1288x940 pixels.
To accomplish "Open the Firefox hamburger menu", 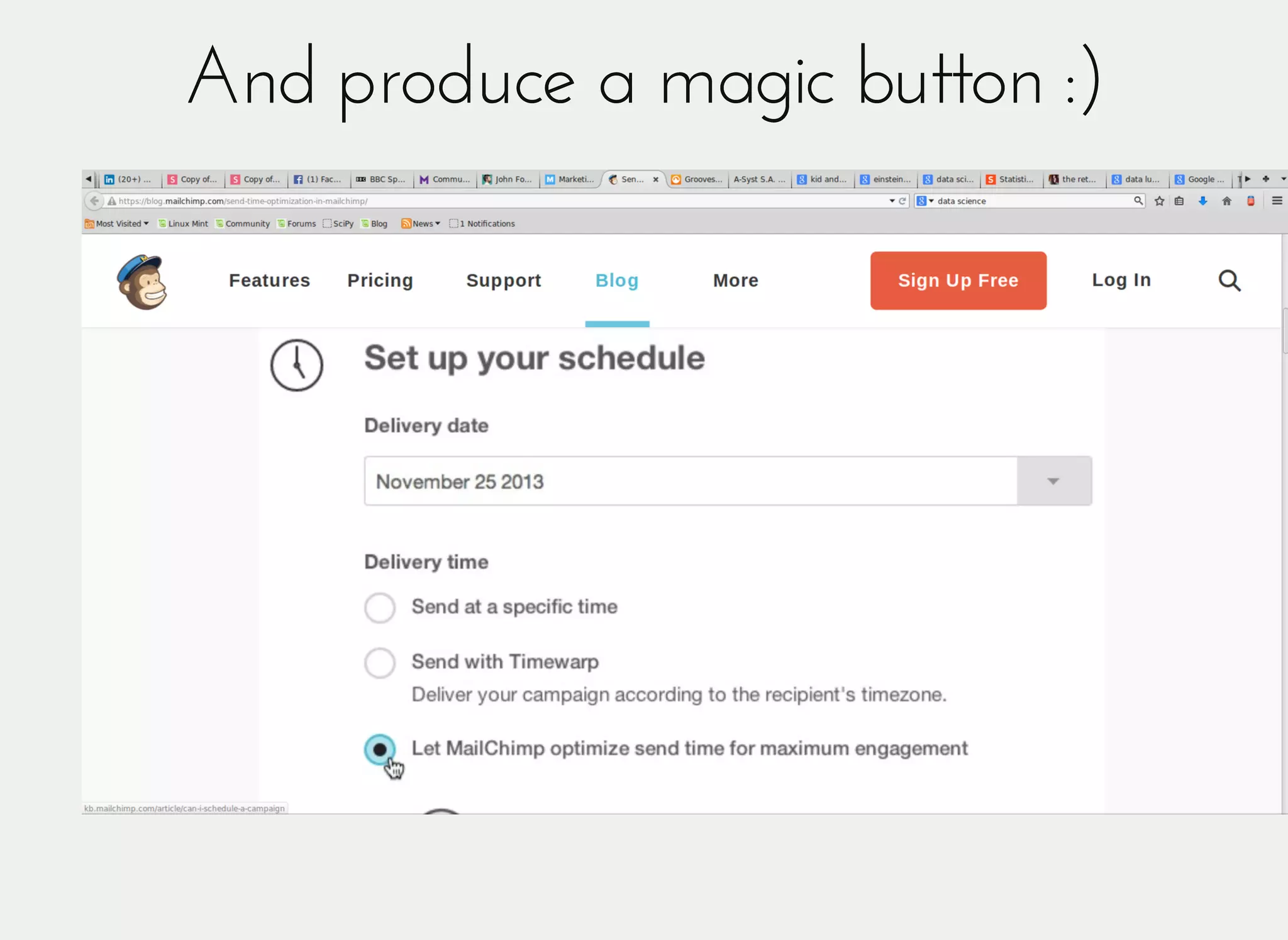I will pyautogui.click(x=1277, y=201).
